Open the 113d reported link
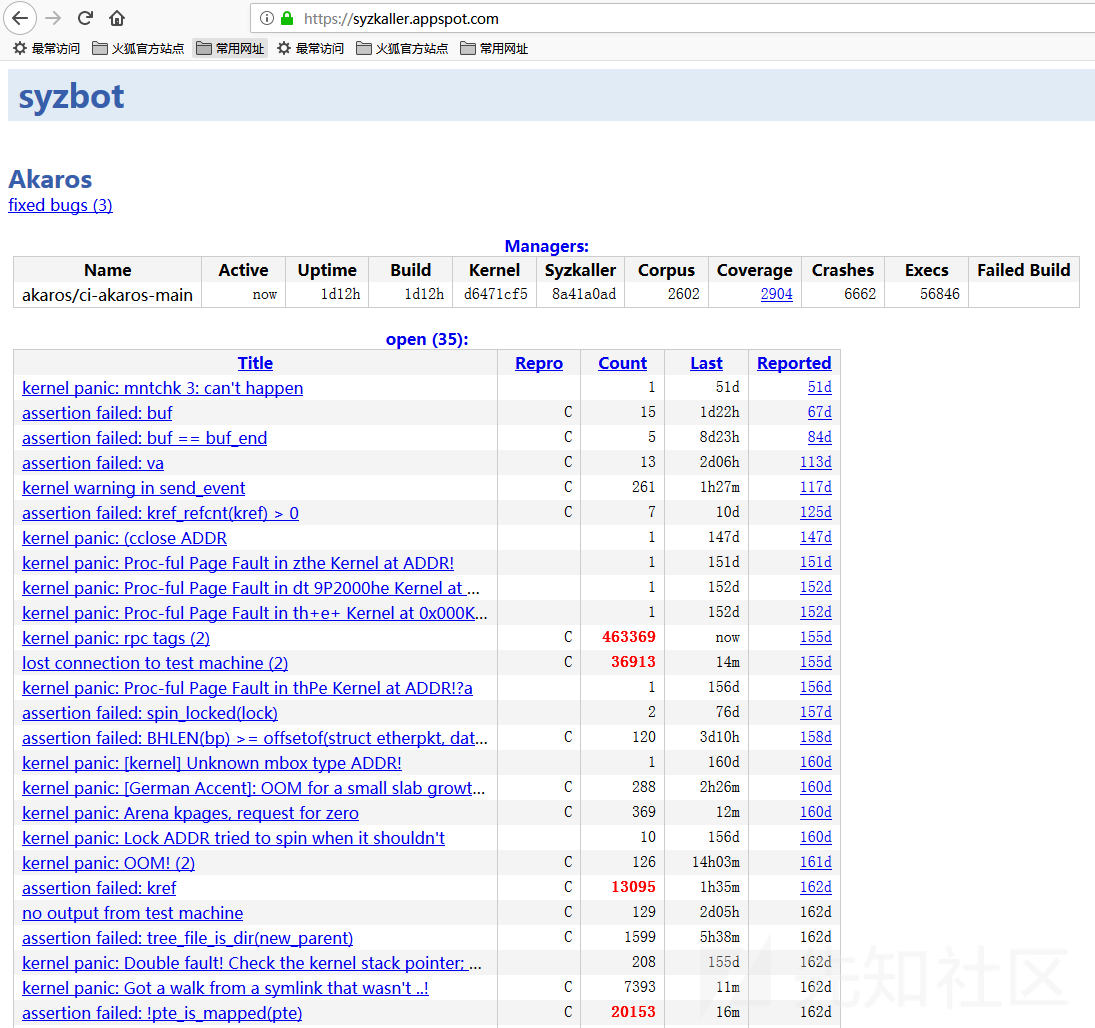 click(x=816, y=462)
